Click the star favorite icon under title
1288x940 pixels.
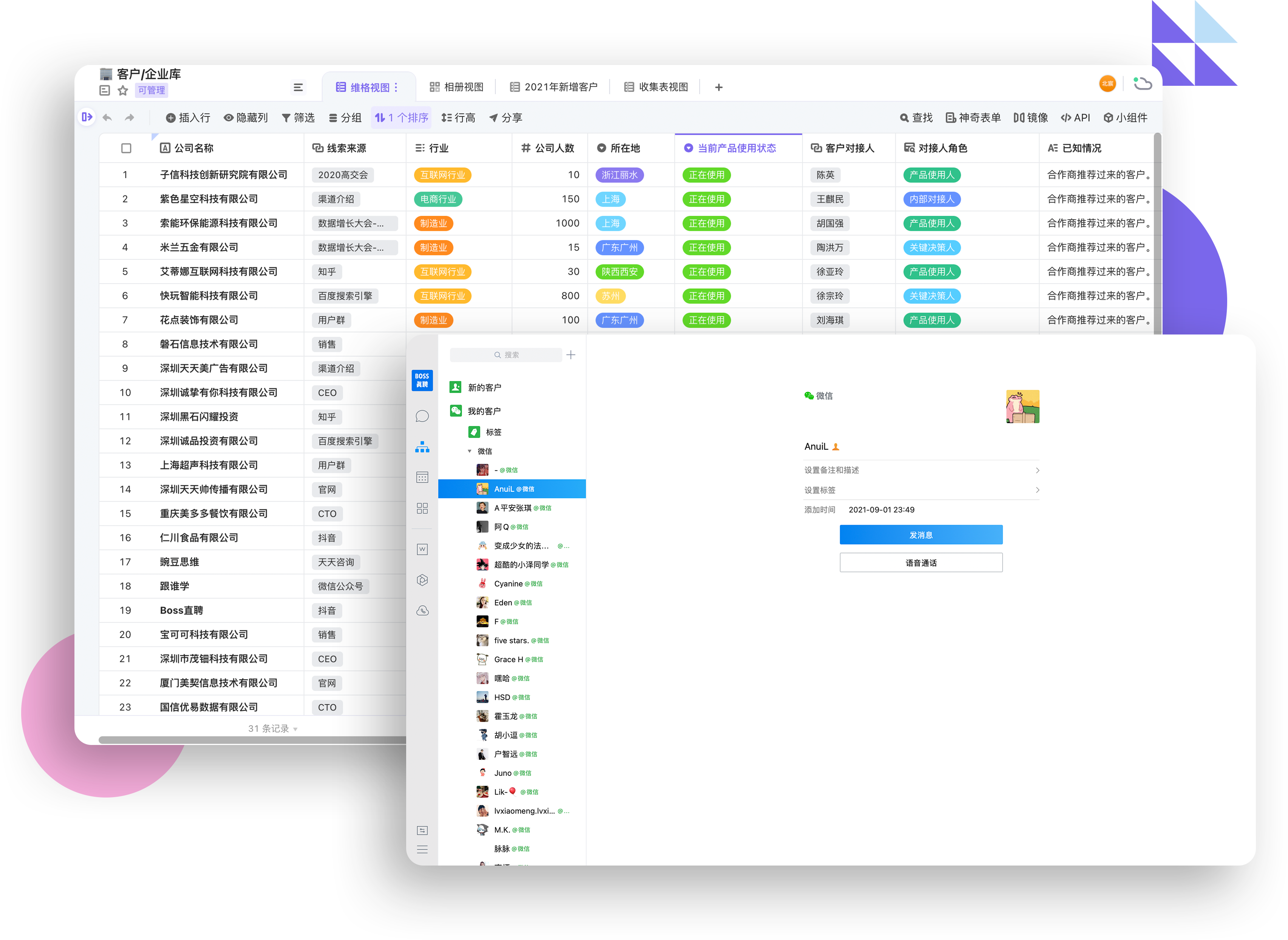[x=123, y=90]
